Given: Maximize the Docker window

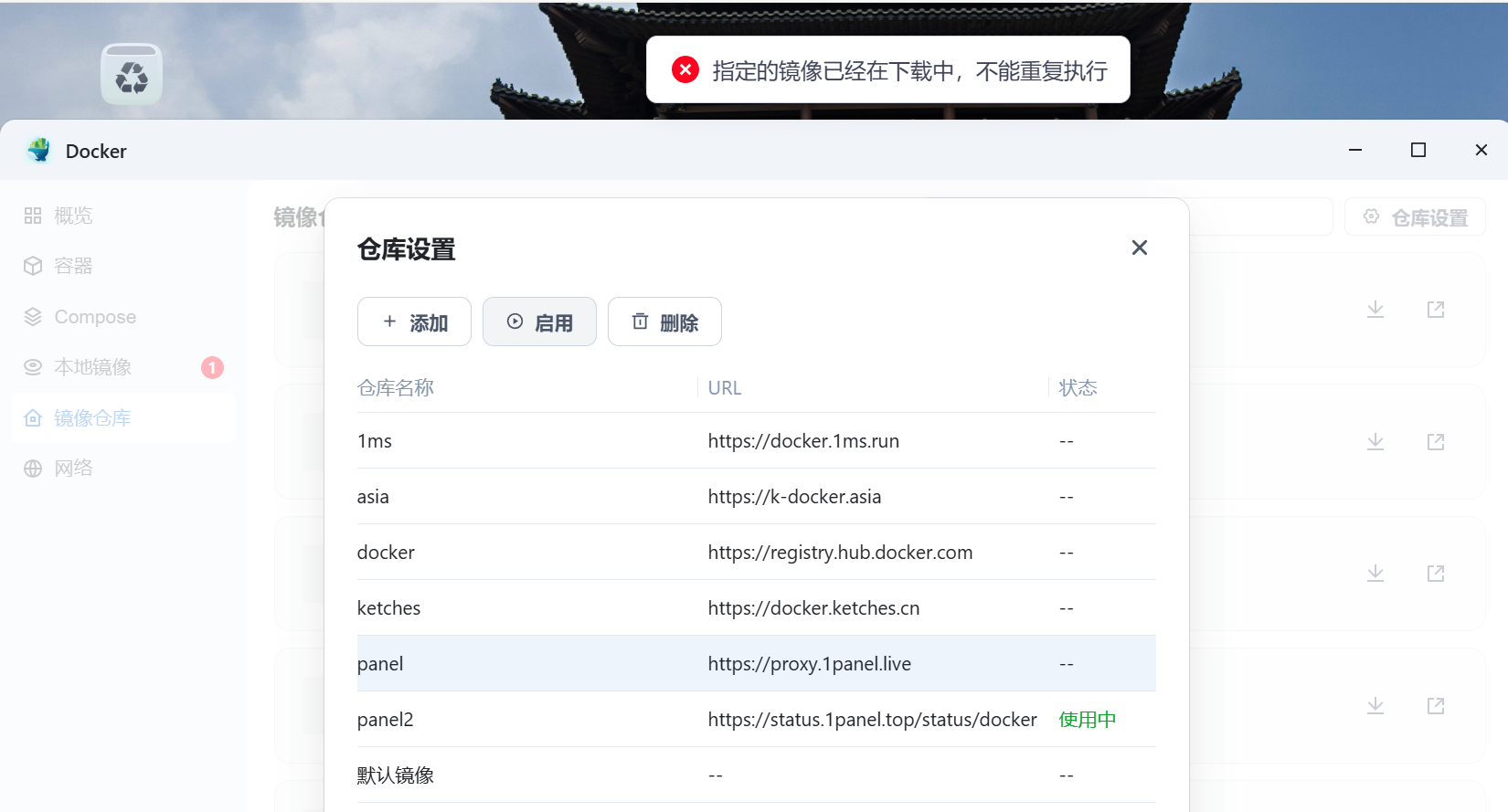Looking at the screenshot, I should tap(1418, 150).
